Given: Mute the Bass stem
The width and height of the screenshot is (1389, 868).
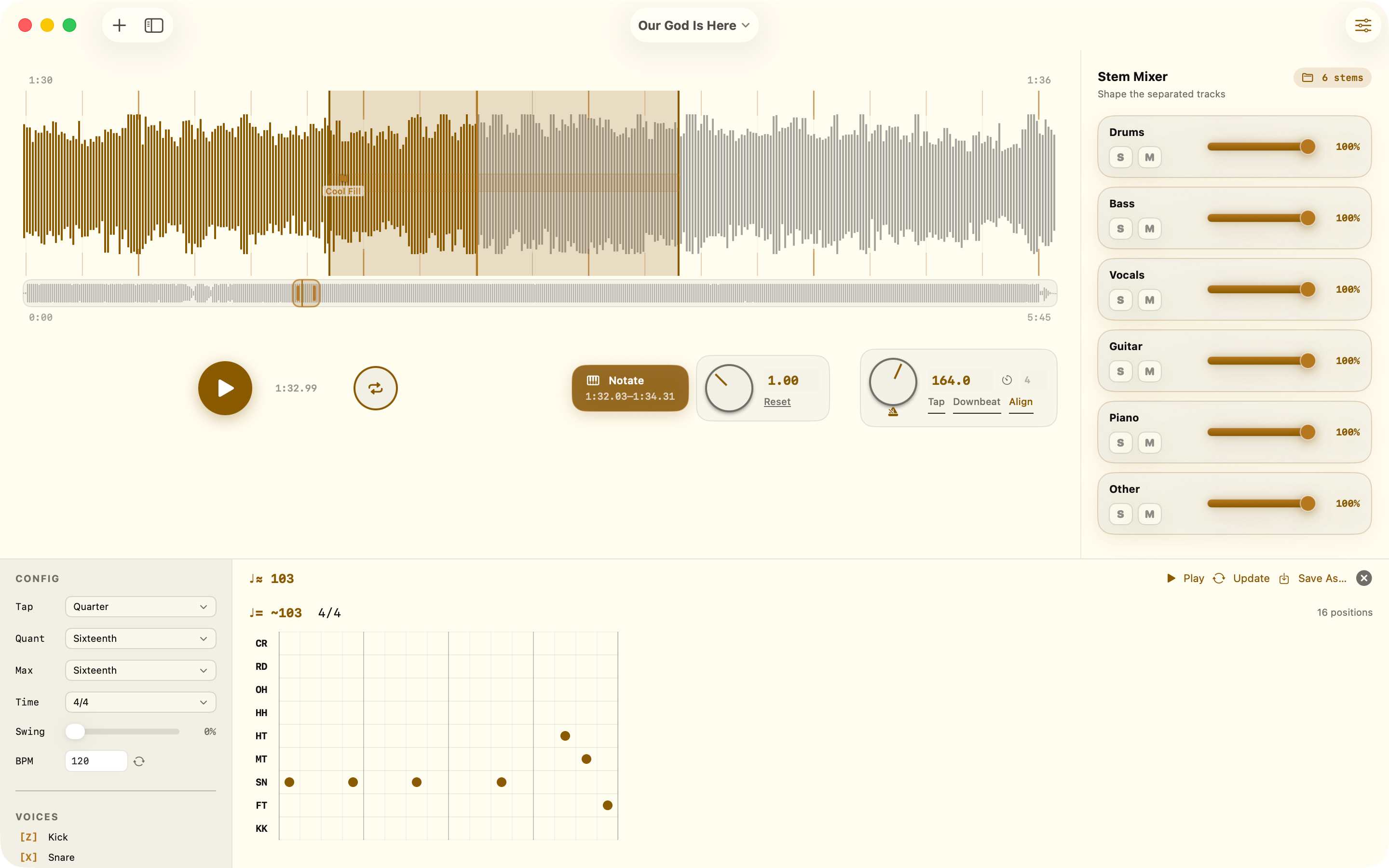Looking at the screenshot, I should click(x=1149, y=229).
